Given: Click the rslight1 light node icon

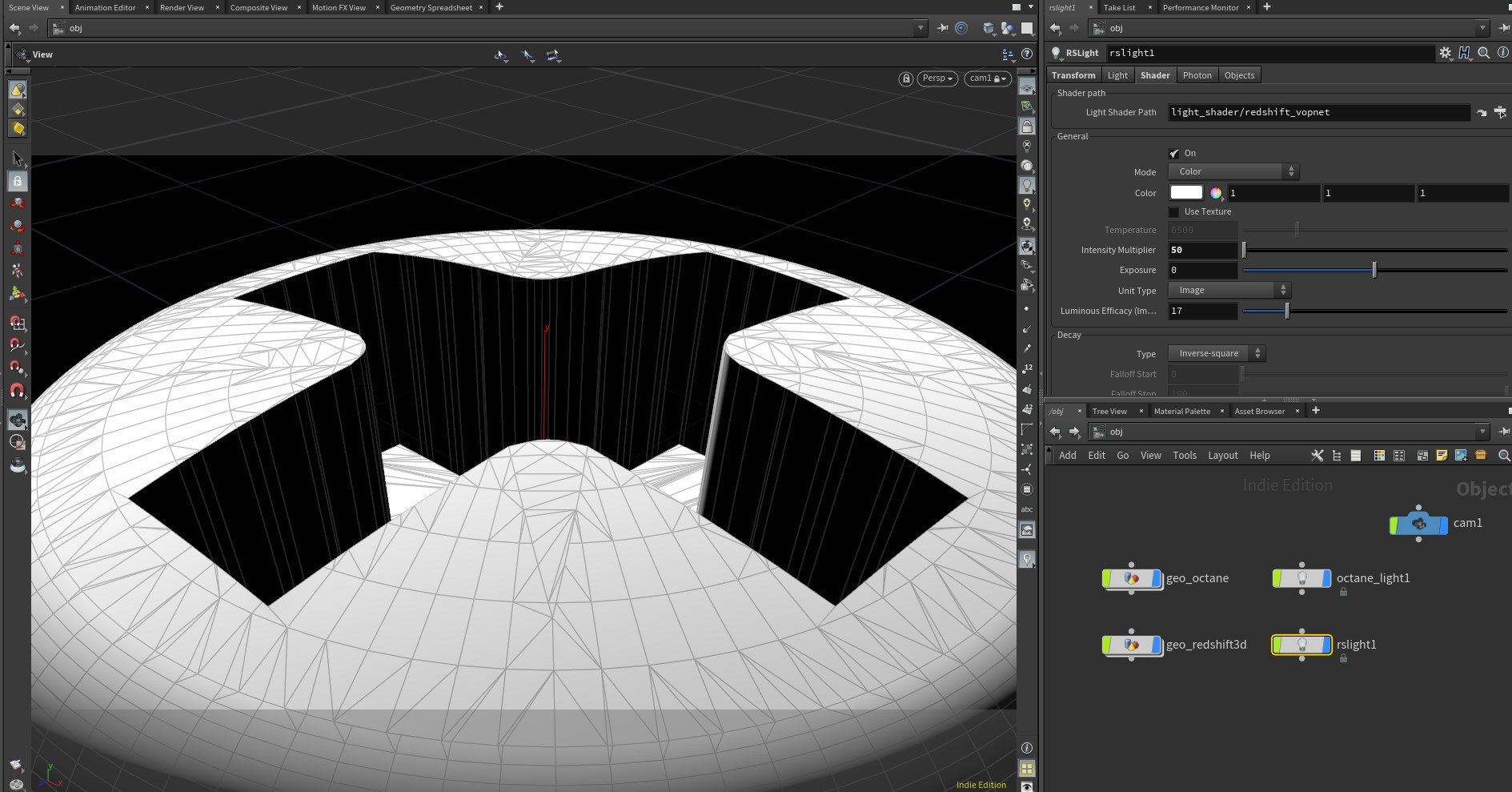Looking at the screenshot, I should 1301,645.
